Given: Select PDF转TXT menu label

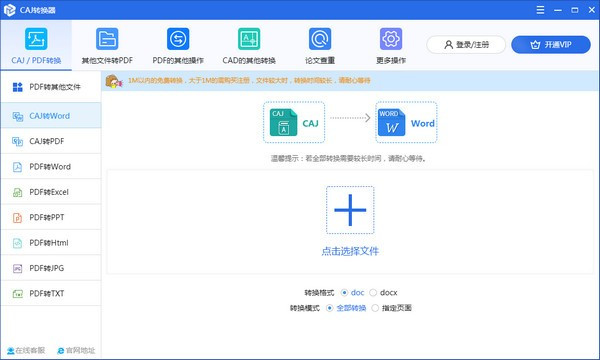Looking at the screenshot, I should click(x=47, y=293).
